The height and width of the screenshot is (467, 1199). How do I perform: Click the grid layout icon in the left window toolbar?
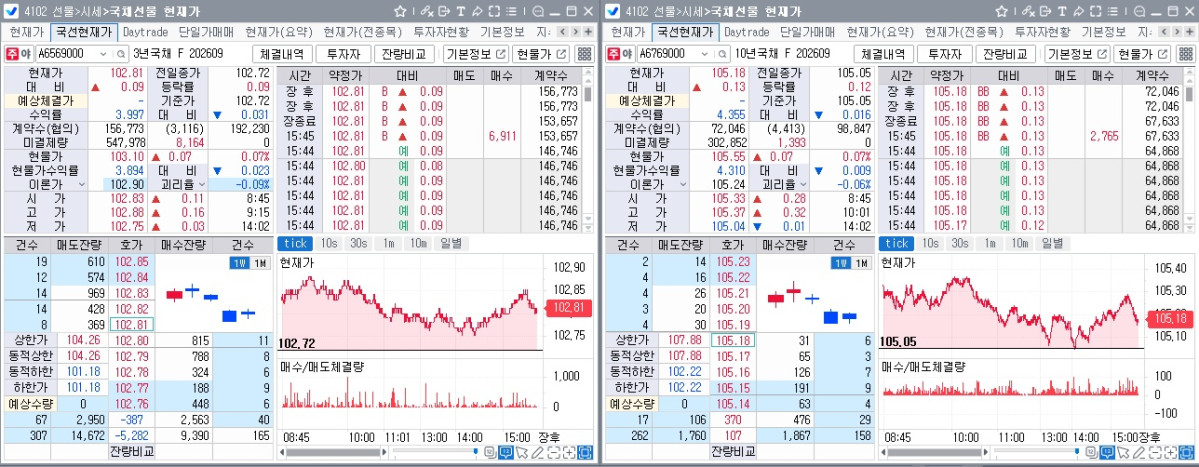(584, 54)
